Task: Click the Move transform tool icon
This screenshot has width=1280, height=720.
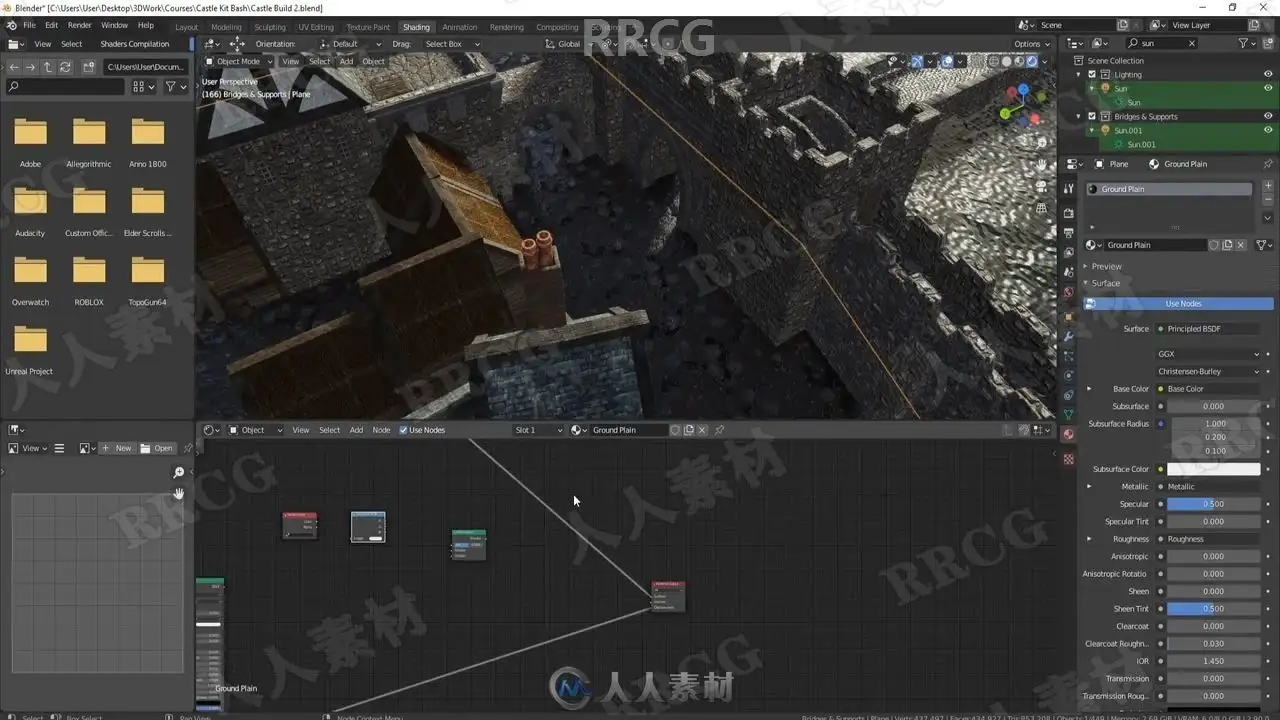Action: tap(237, 44)
